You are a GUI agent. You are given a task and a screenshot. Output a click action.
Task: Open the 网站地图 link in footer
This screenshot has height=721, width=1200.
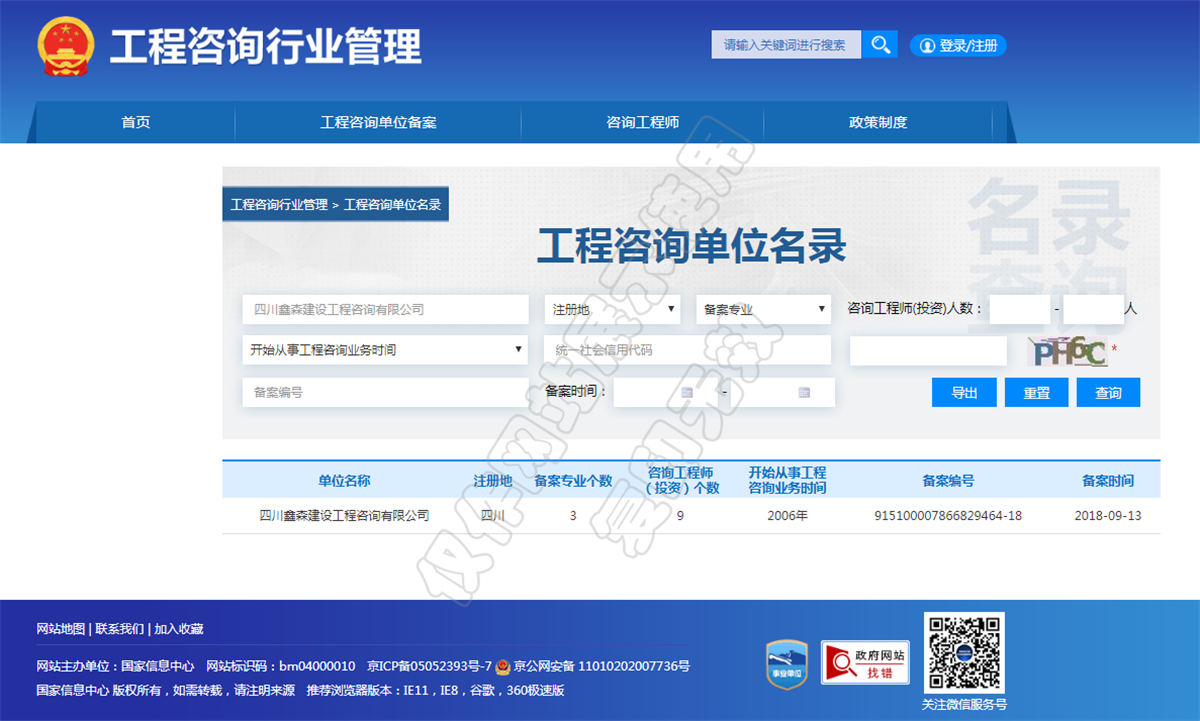coord(58,628)
